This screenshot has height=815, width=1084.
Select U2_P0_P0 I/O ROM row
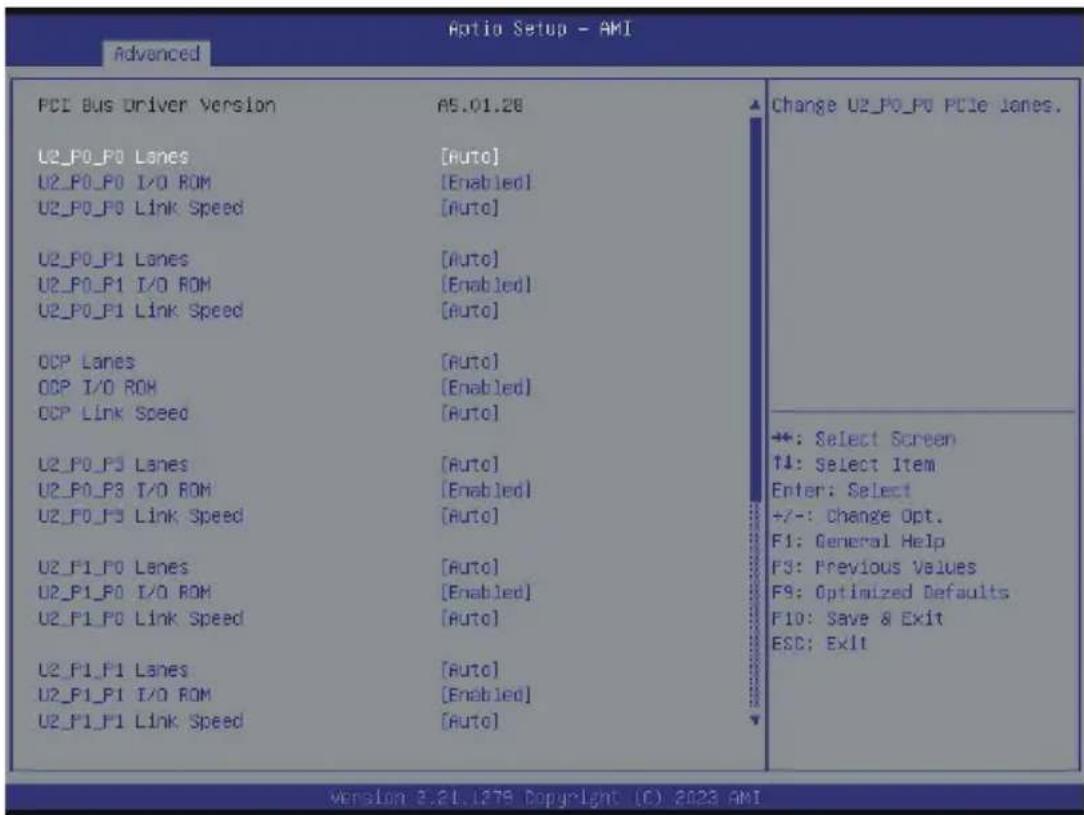pyautogui.click(x=124, y=182)
